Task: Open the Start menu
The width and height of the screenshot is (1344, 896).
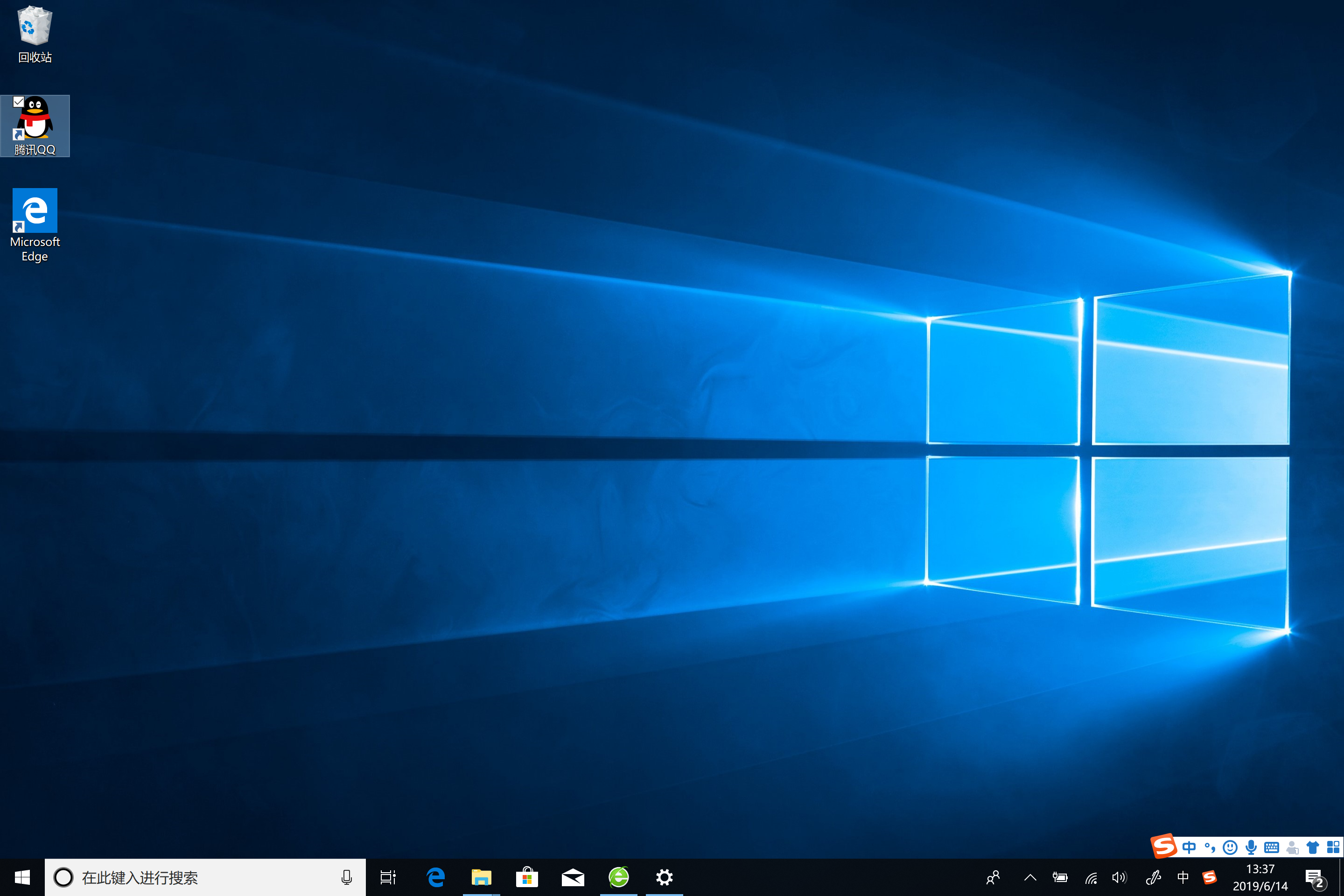Action: 22,877
